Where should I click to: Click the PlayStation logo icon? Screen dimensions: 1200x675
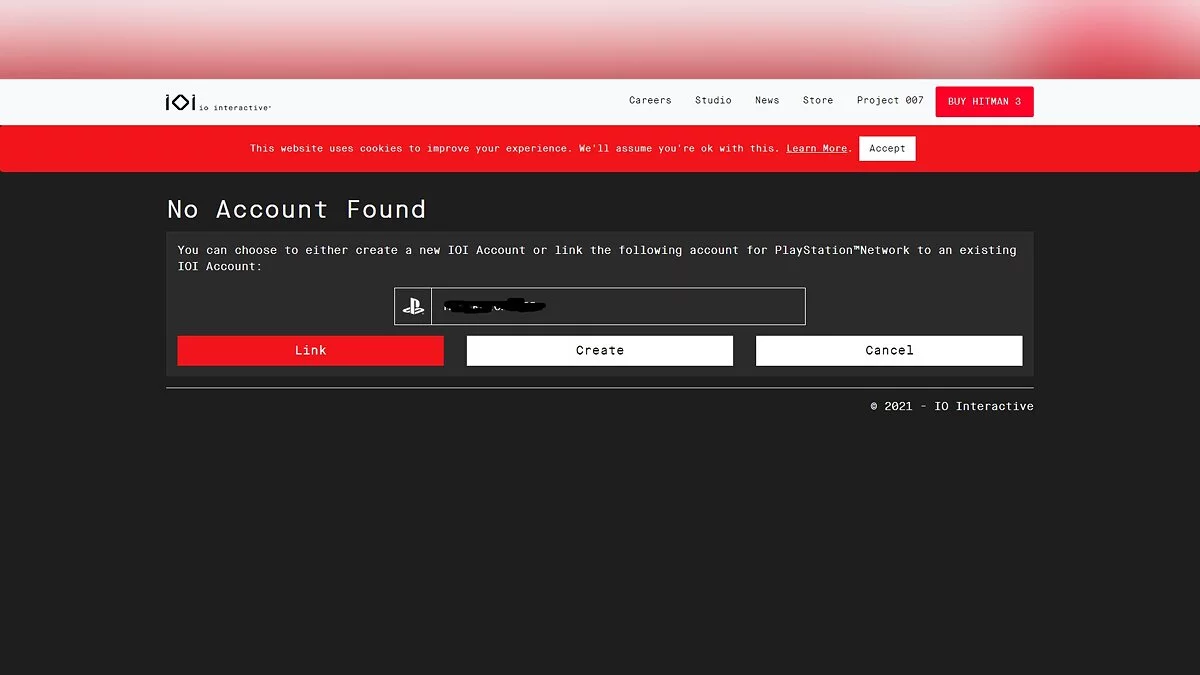tap(413, 307)
